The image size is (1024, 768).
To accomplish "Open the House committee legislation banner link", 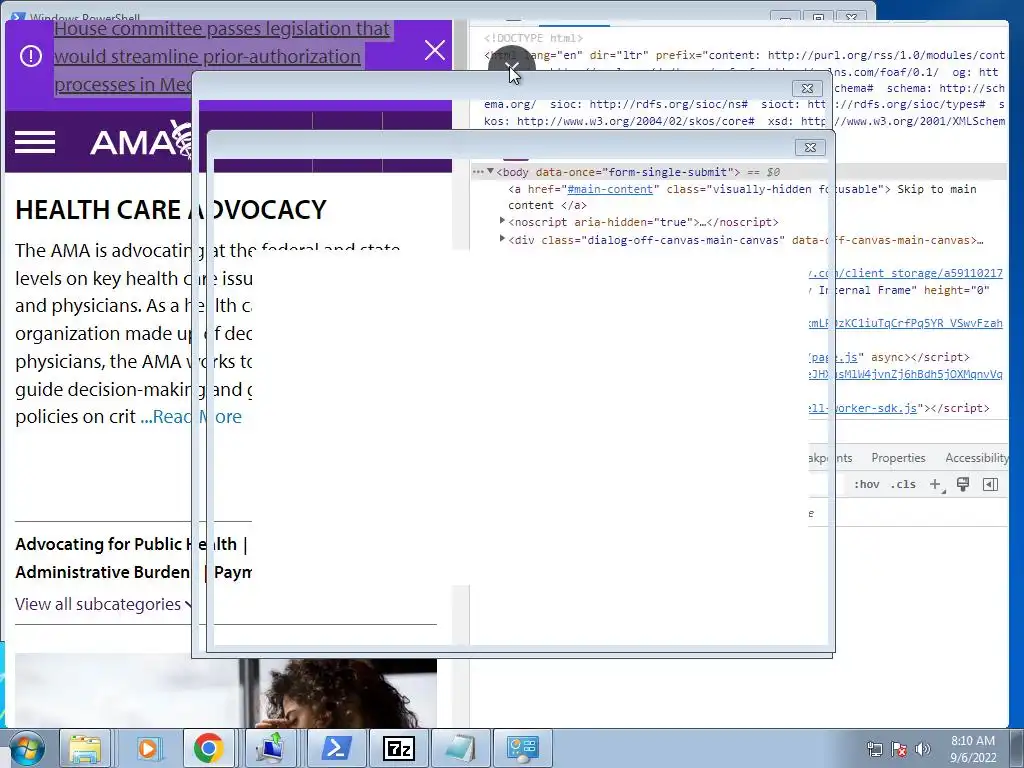I will pos(221,57).
